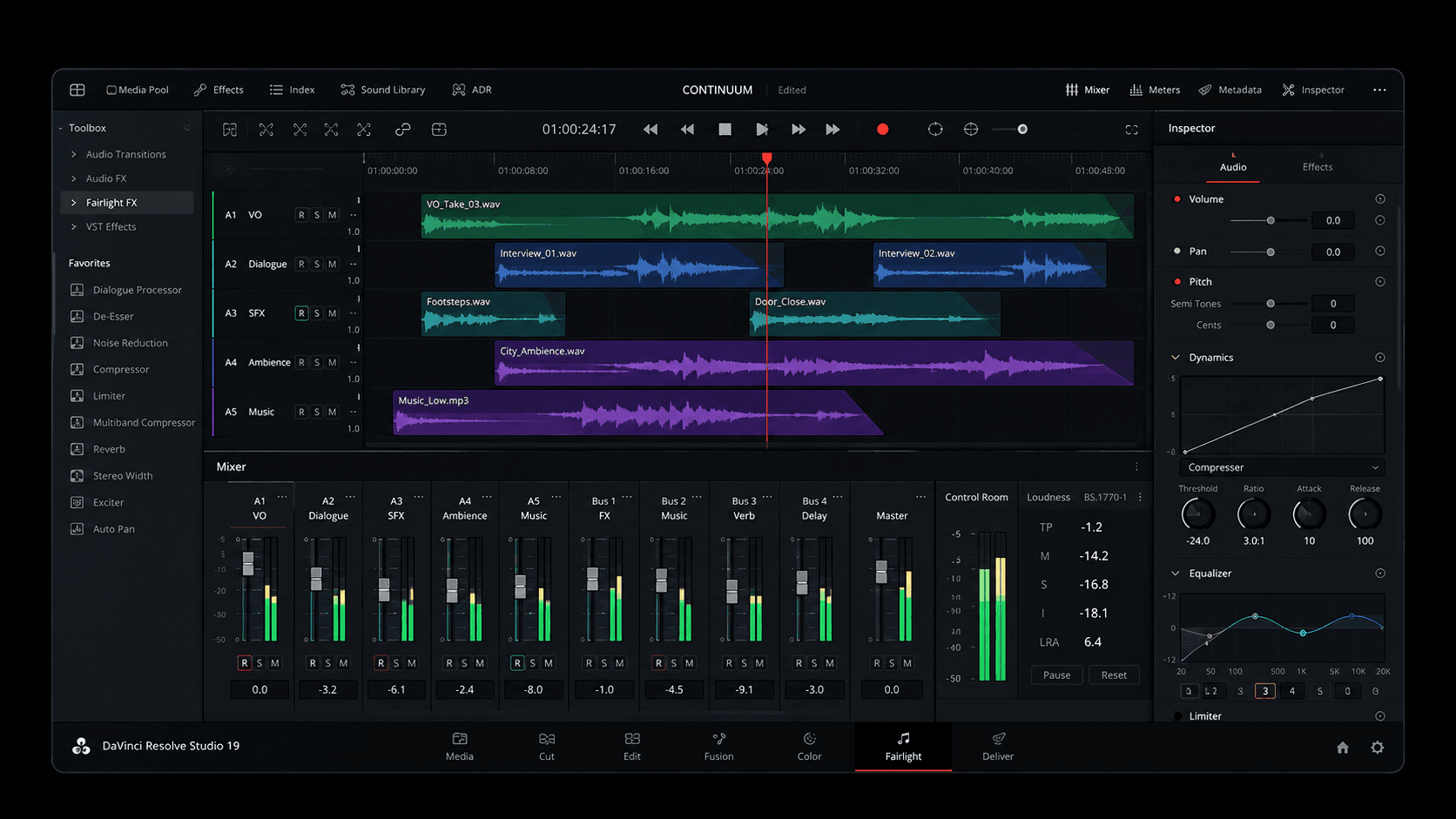Open the Sound Library
This screenshot has height=819, width=1456.
[x=383, y=90]
